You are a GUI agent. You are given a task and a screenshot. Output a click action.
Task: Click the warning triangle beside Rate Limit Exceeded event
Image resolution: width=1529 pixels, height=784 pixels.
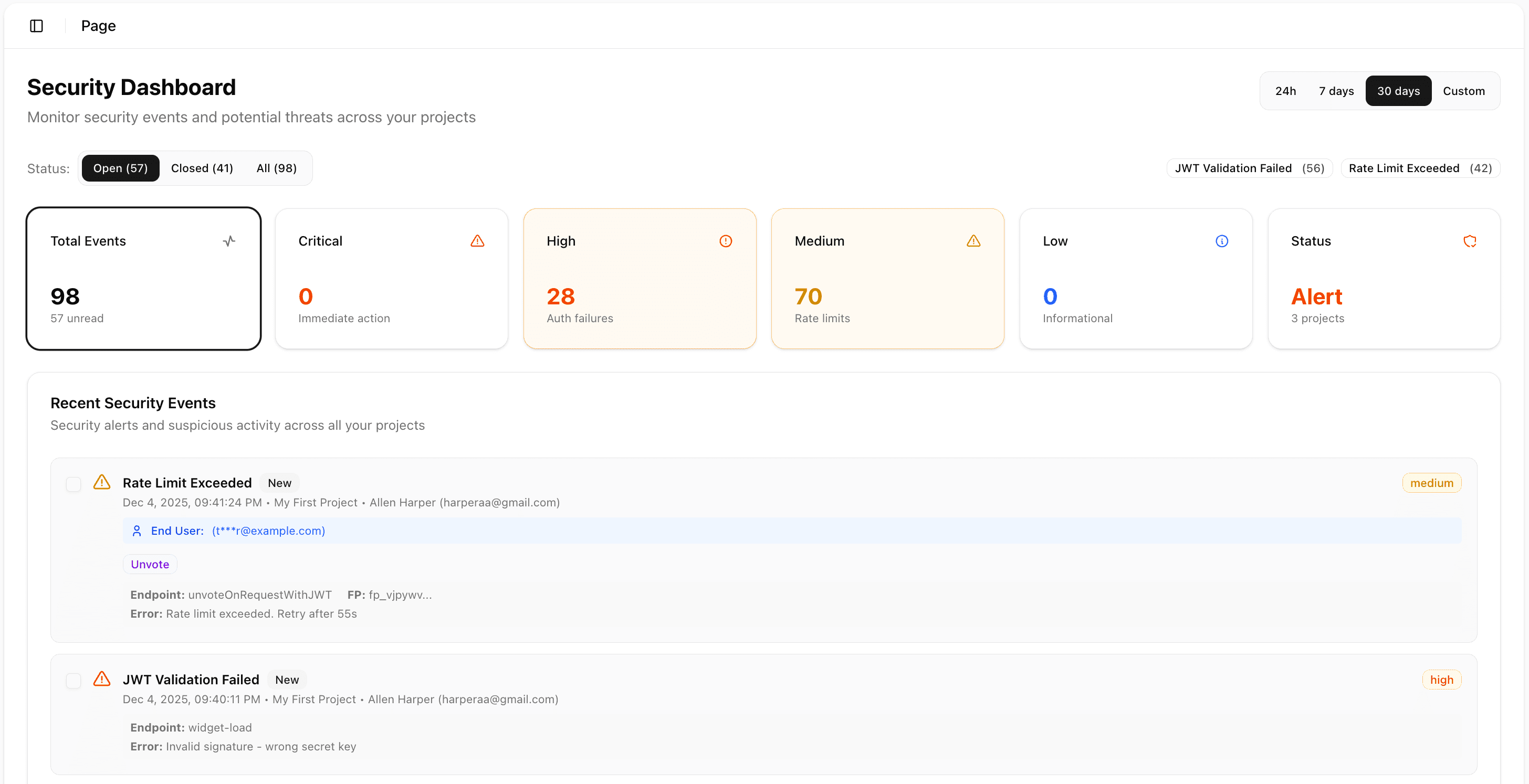tap(101, 482)
